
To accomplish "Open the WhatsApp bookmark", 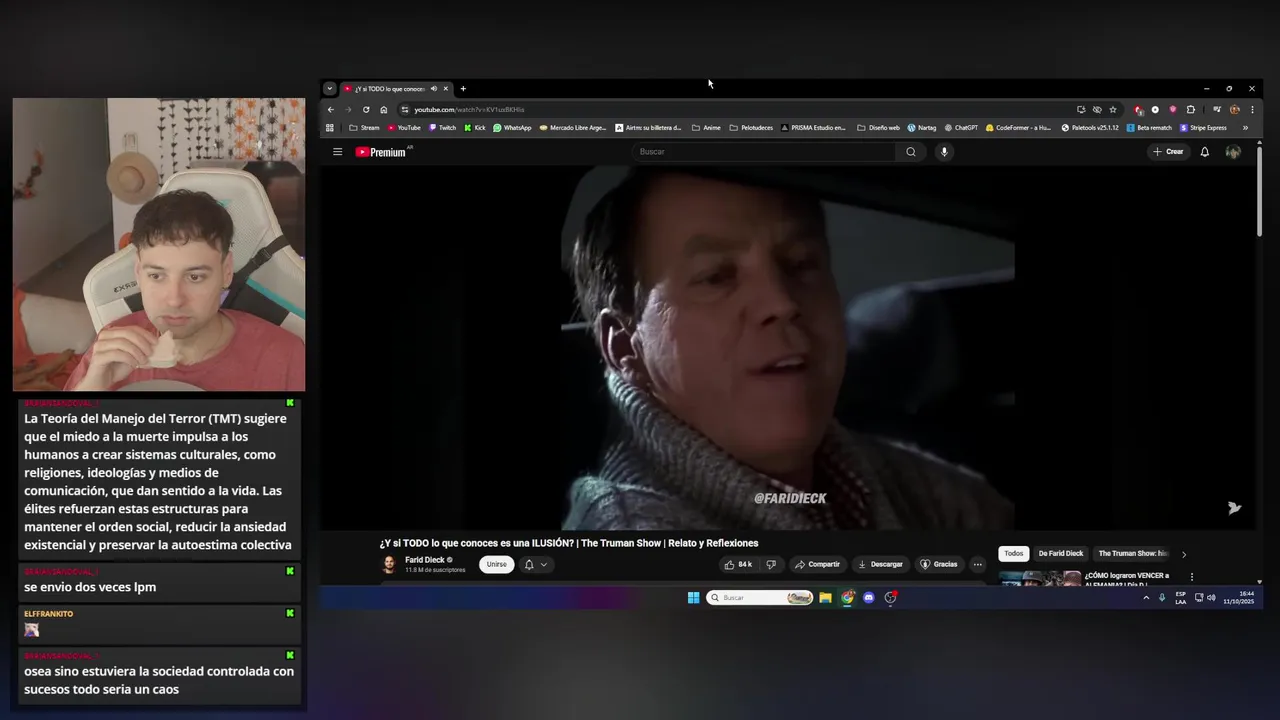I will click(512, 128).
